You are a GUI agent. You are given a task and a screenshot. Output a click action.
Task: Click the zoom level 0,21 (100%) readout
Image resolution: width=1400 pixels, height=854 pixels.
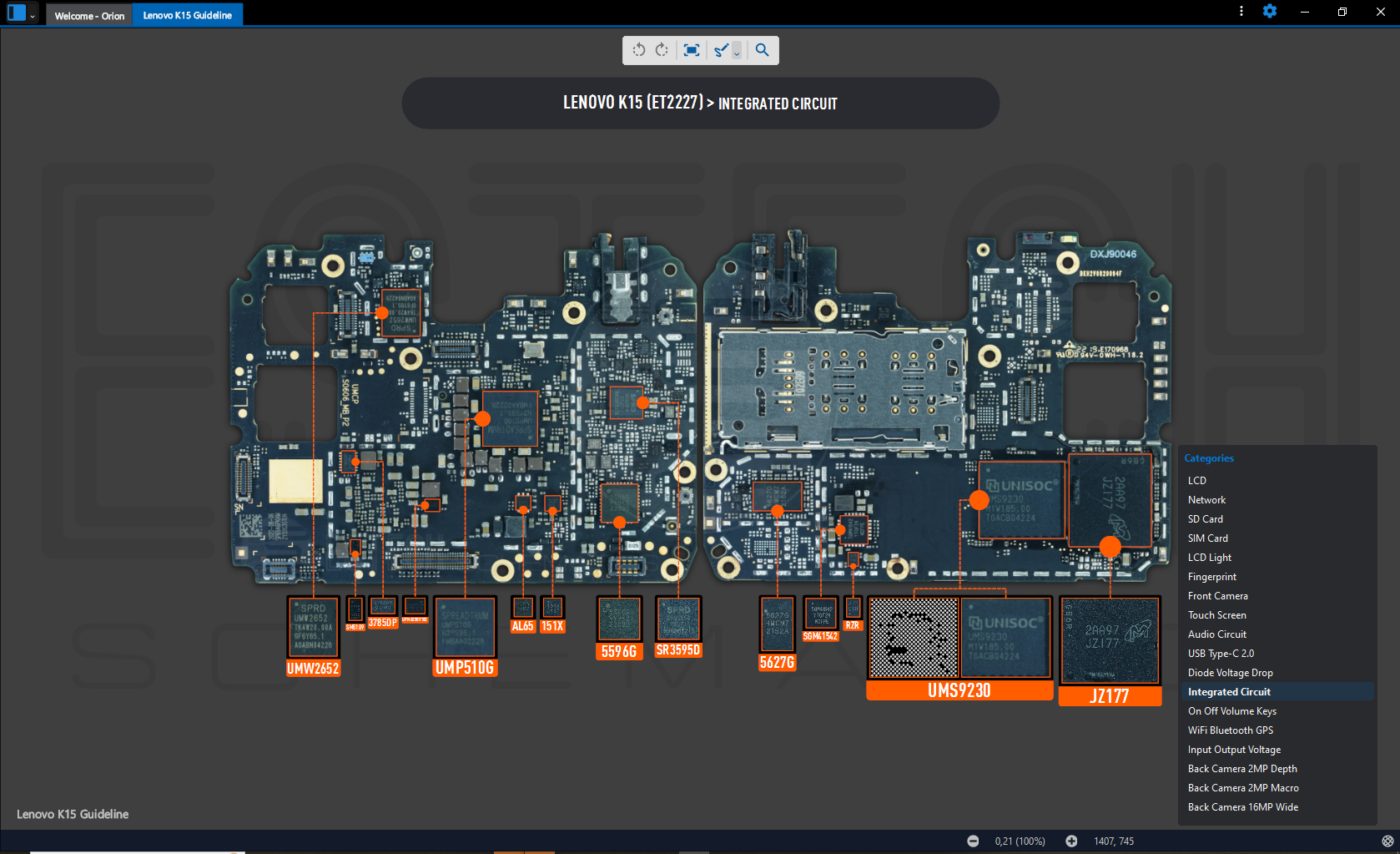pos(1020,841)
